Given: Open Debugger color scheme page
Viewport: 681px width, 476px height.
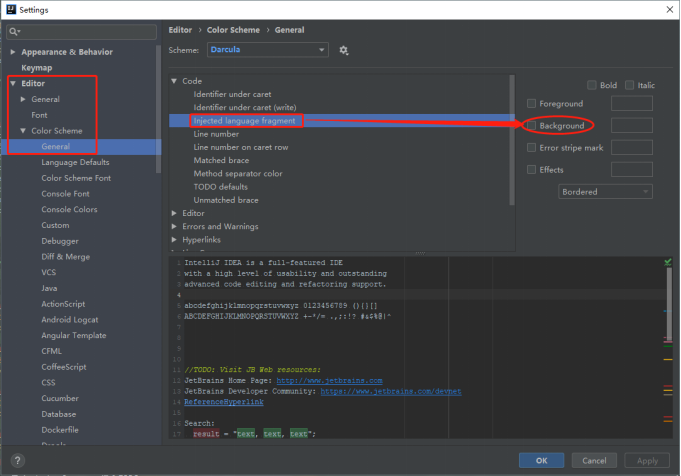Looking at the screenshot, I should tap(60, 241).
